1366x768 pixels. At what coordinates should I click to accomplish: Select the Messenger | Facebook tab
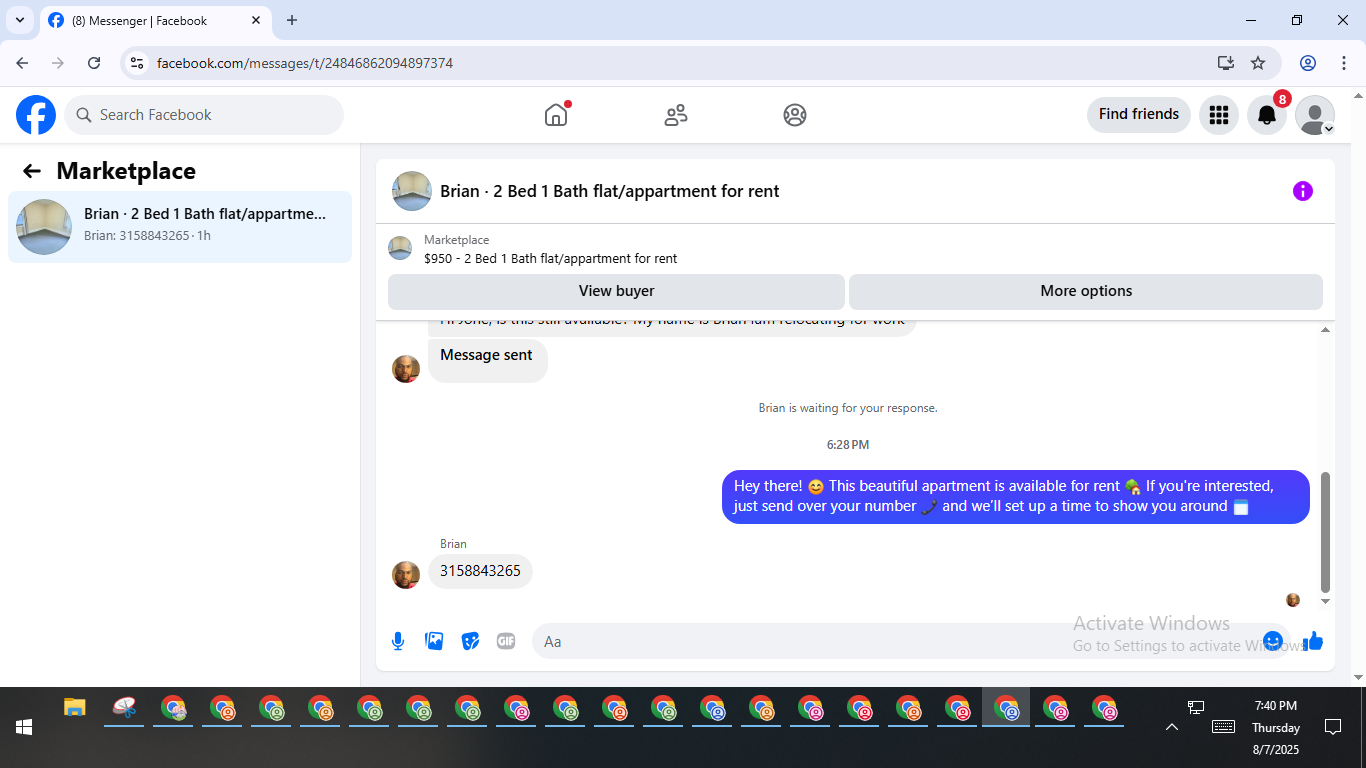coord(154,20)
